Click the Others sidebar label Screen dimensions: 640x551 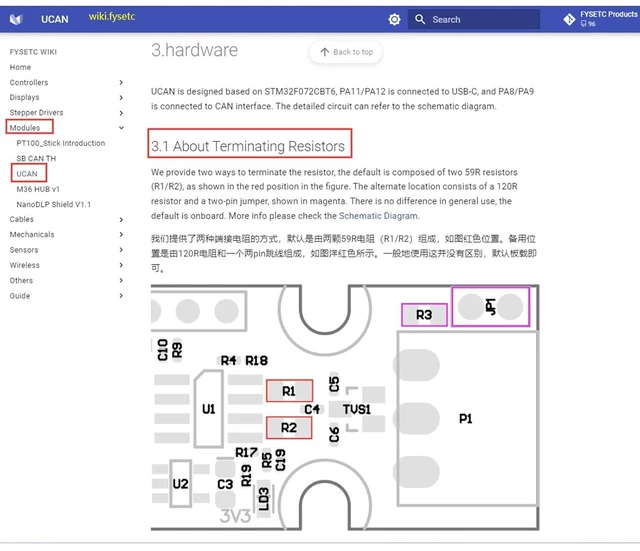[21, 280]
